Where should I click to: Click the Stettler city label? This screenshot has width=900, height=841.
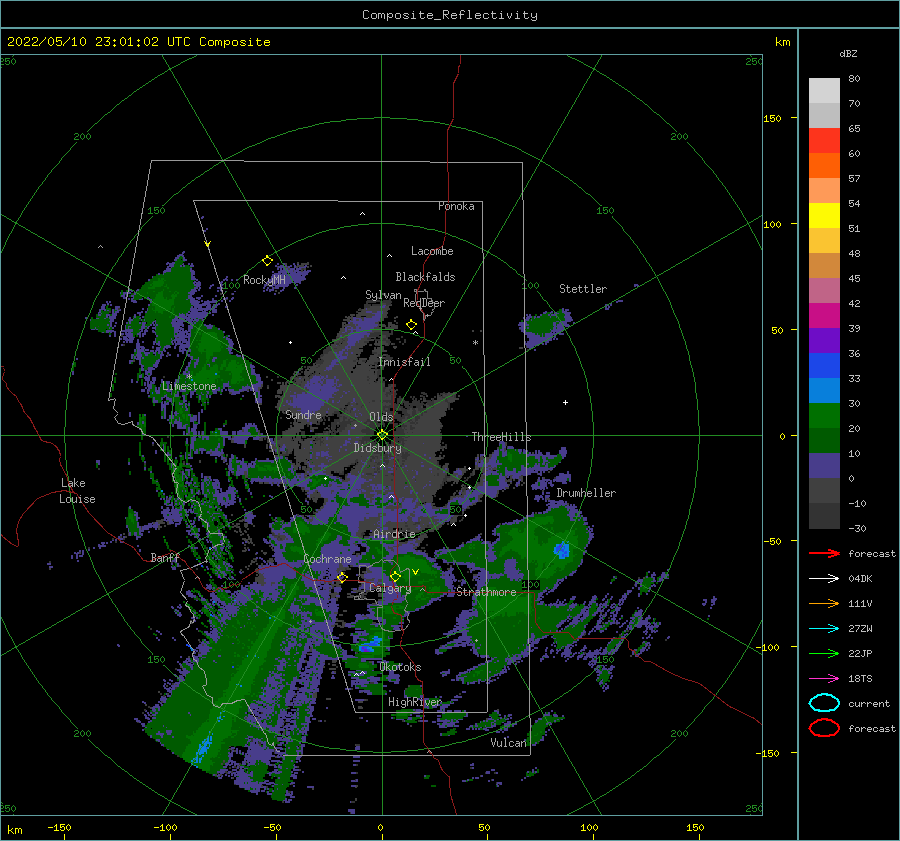[583, 289]
